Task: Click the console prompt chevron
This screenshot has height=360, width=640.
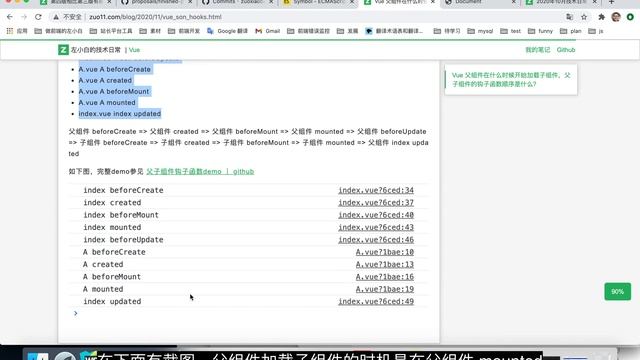Action: pyautogui.click(x=76, y=313)
